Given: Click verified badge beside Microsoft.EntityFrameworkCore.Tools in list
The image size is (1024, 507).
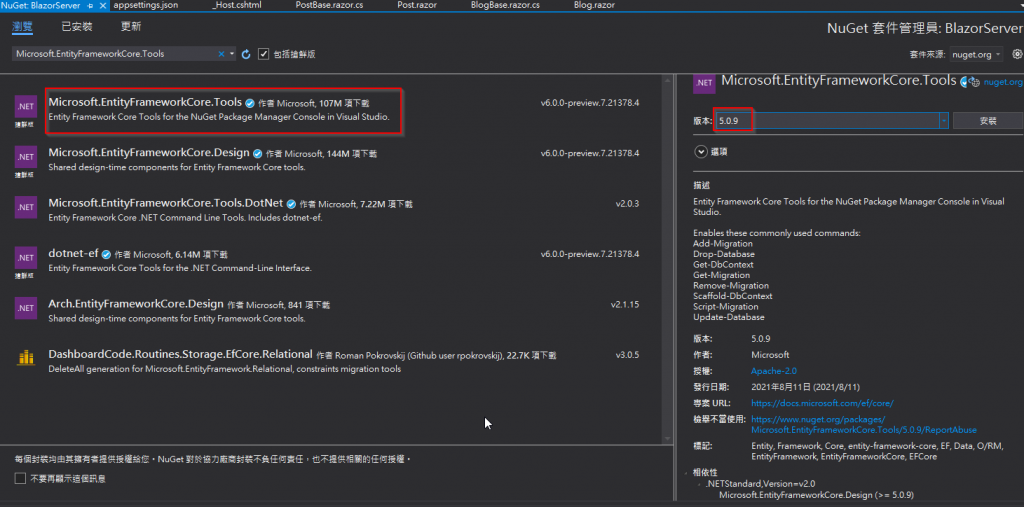Looking at the screenshot, I should (249, 103).
